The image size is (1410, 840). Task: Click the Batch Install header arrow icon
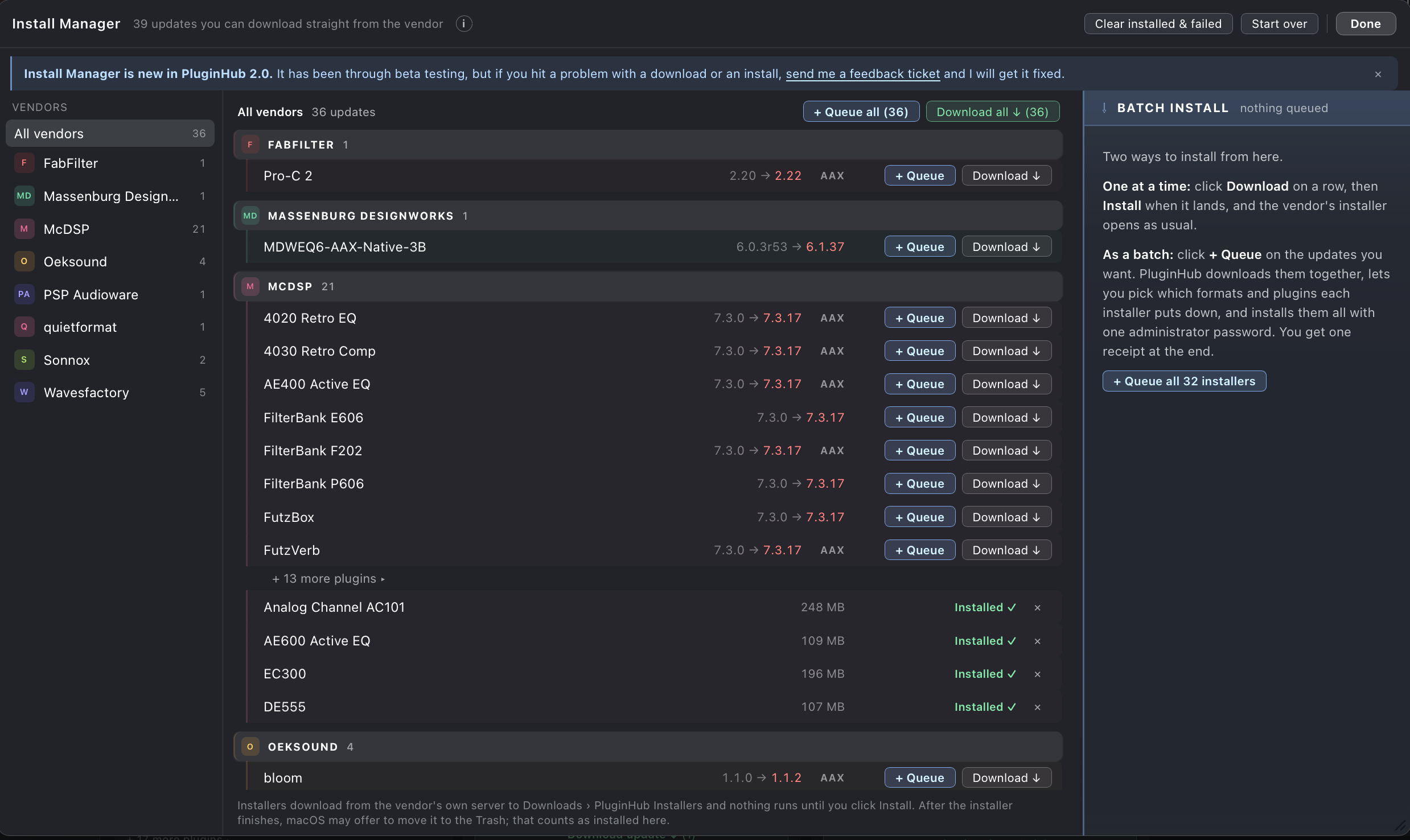[1104, 108]
